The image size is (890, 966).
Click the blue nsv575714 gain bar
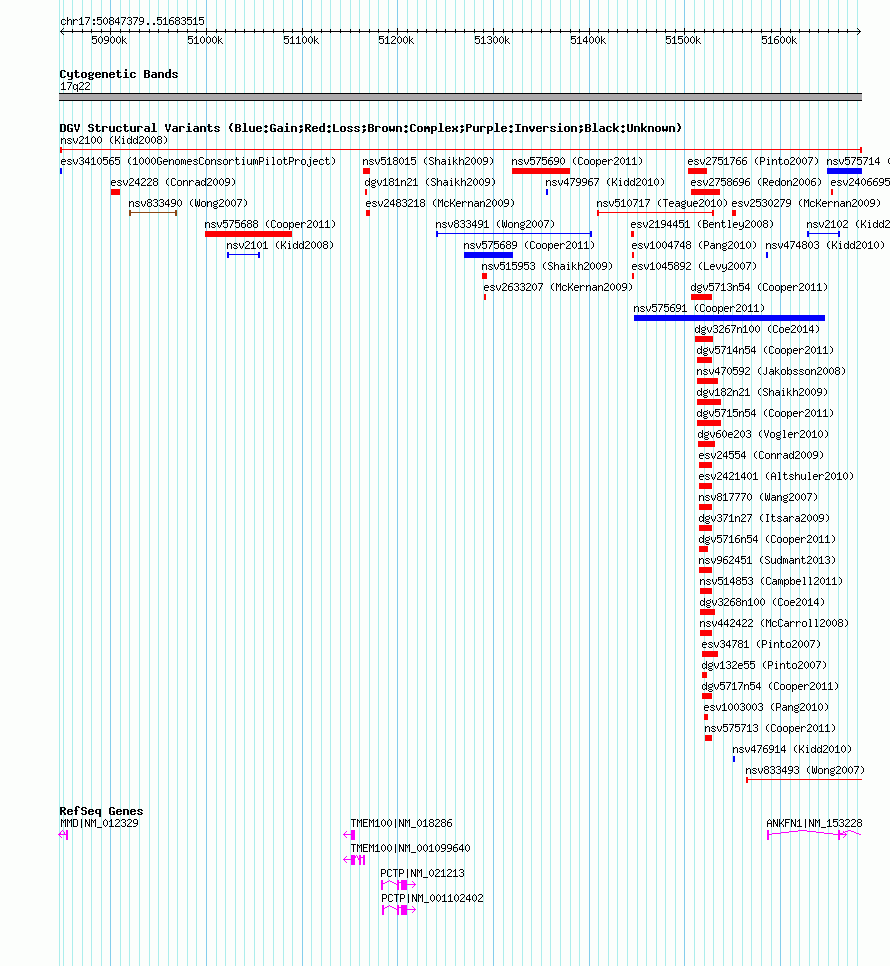[844, 171]
